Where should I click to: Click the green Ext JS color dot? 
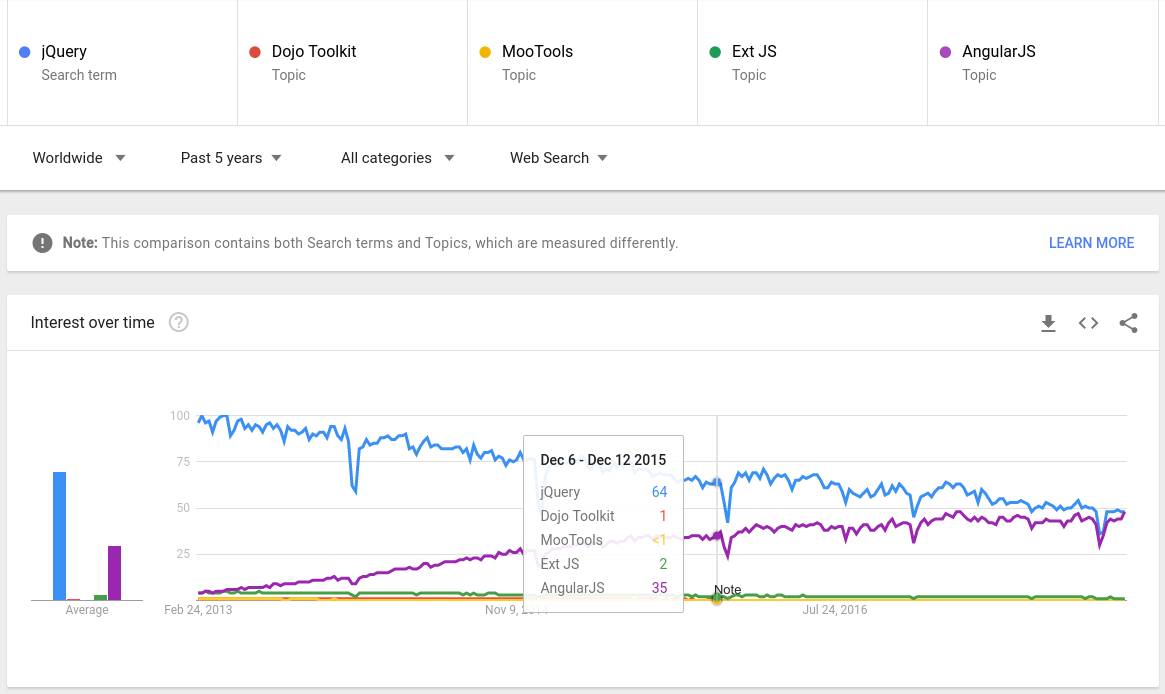(715, 52)
